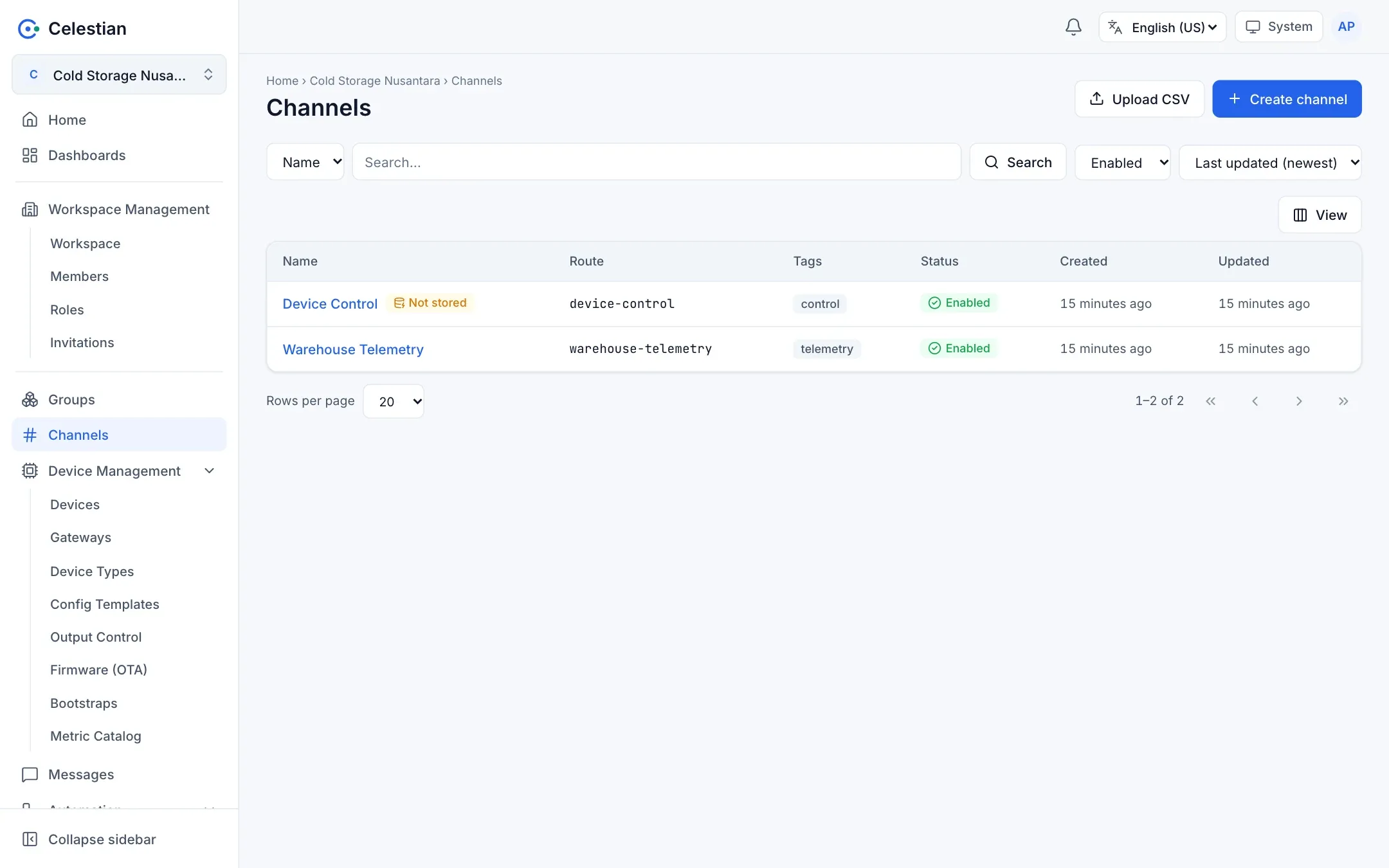
Task: Click the Cold Storage Nusantara breadcrumb
Action: (x=375, y=80)
